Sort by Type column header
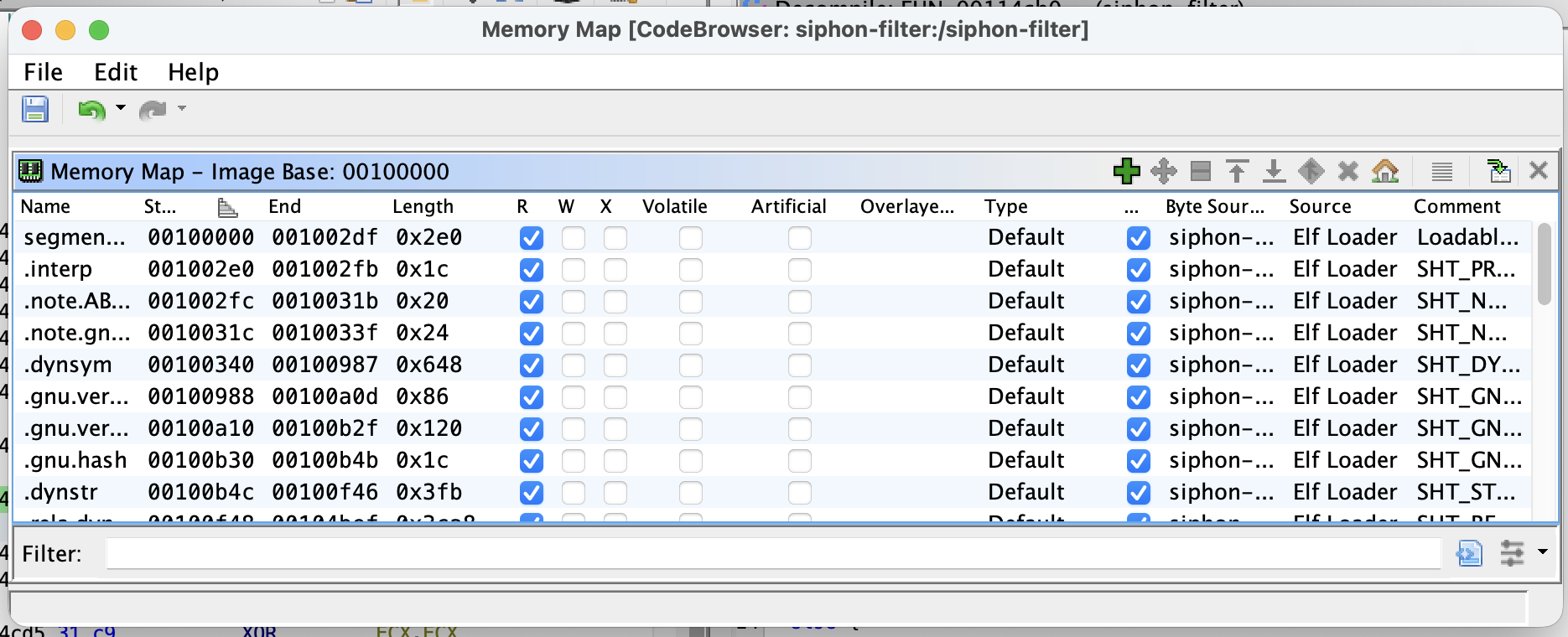 point(1005,207)
